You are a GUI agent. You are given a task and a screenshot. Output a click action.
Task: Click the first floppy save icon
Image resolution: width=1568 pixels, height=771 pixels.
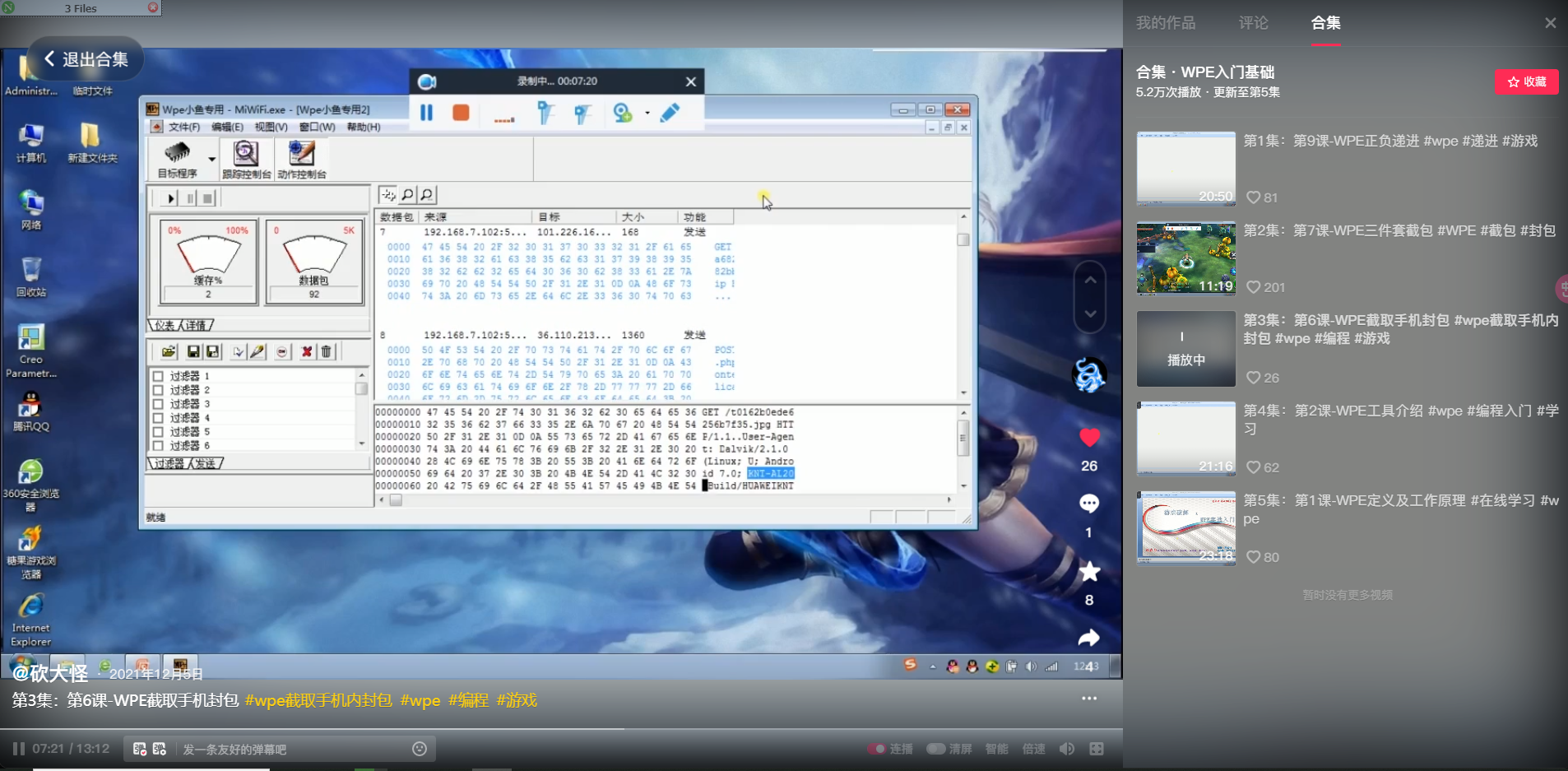coord(193,352)
